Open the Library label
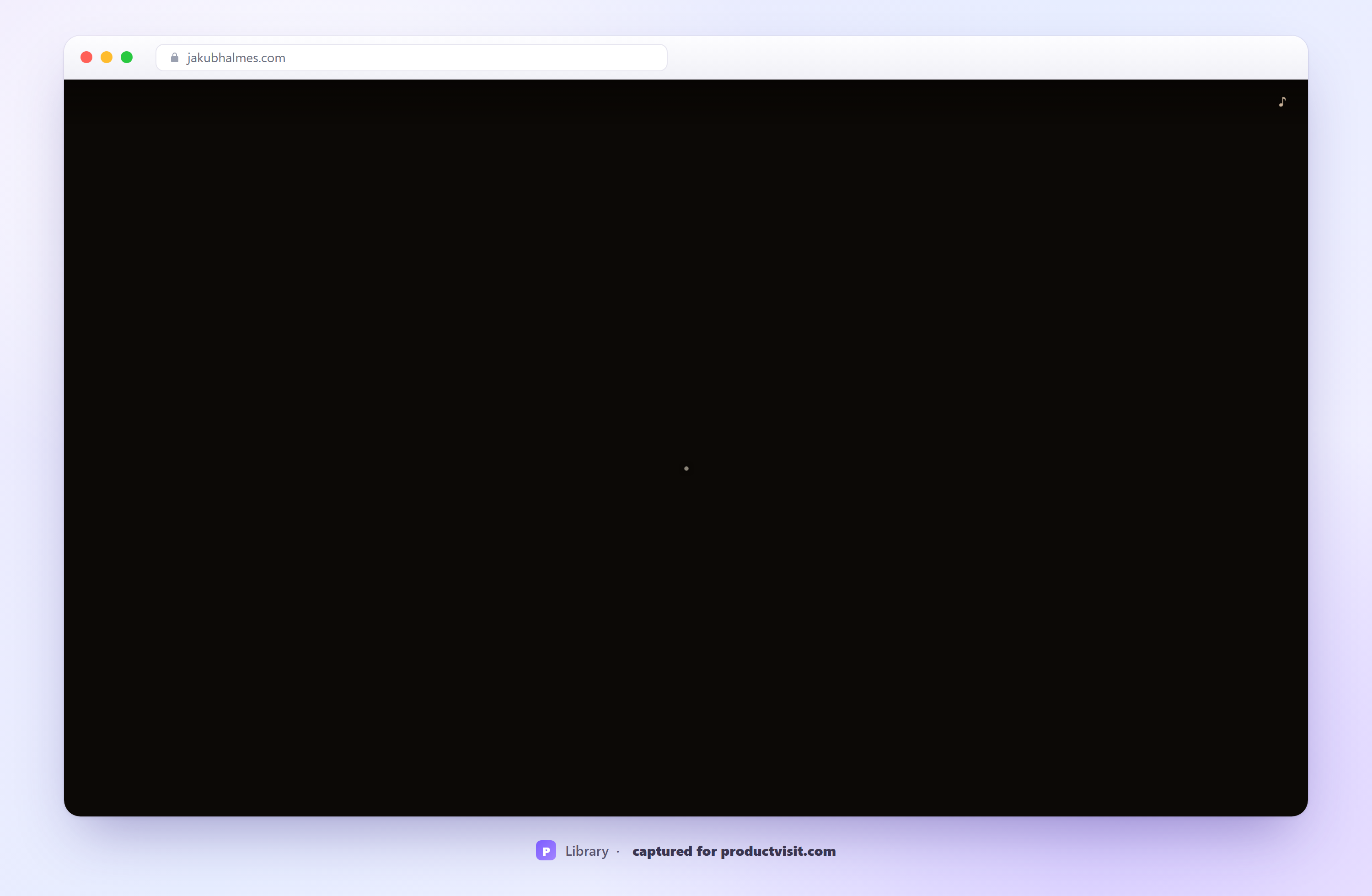1372x896 pixels. pyautogui.click(x=587, y=851)
